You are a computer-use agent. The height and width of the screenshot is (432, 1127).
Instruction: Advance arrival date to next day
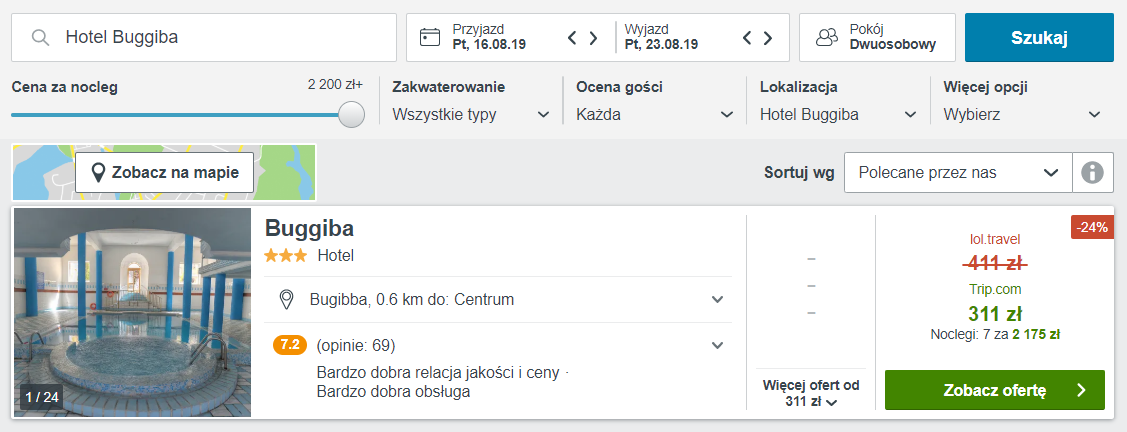click(x=594, y=37)
